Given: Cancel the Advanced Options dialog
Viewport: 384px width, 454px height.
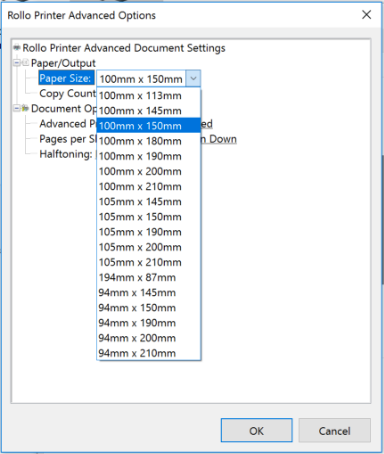Looking at the screenshot, I should coord(334,430).
